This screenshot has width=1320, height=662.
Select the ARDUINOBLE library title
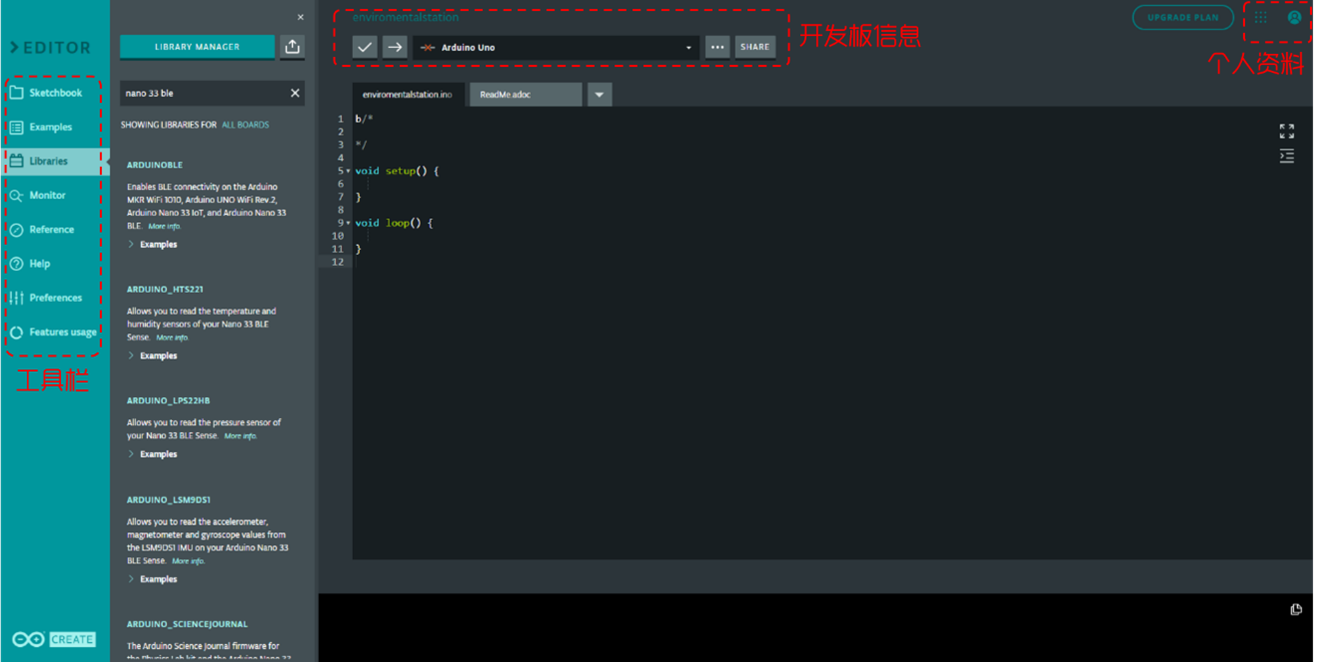(x=155, y=165)
